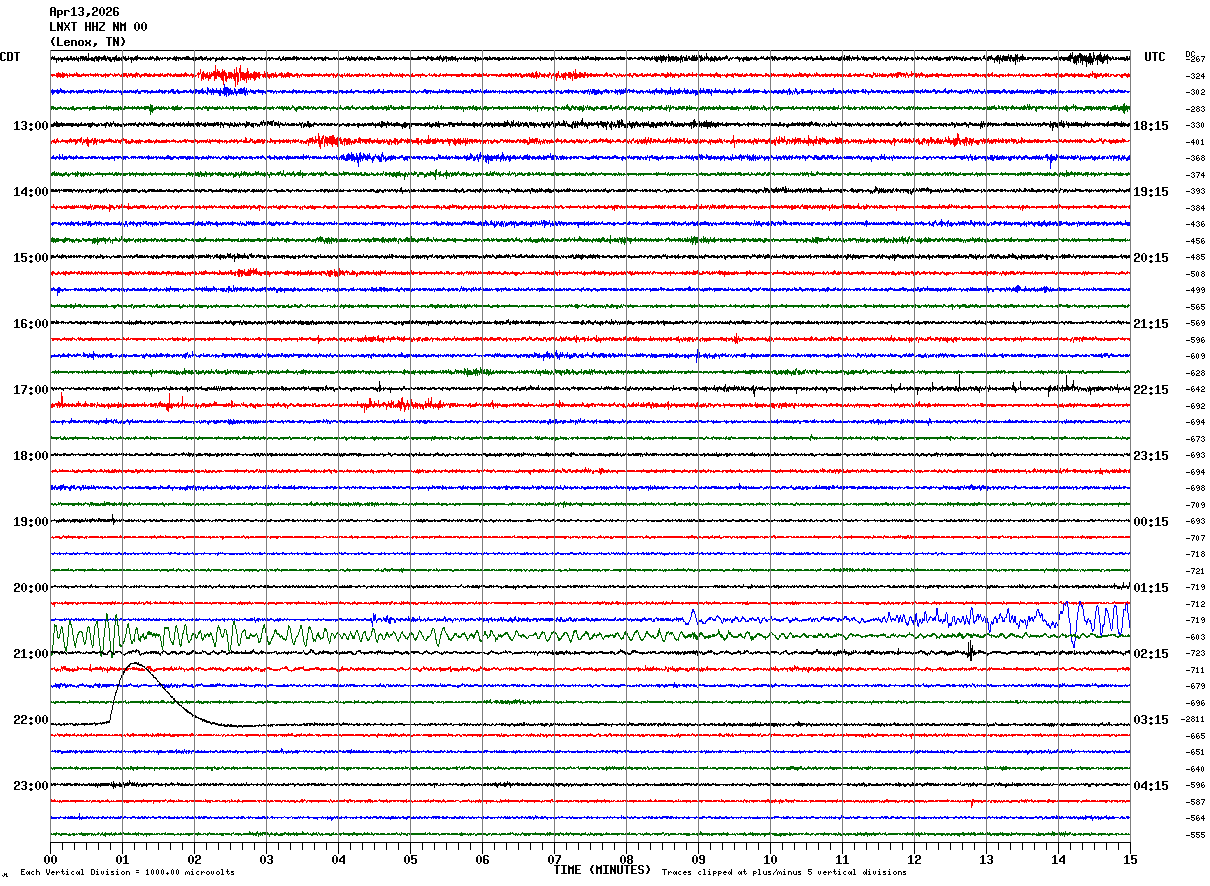
Task: Click the (Lenox, TN) location text
Action: point(88,42)
